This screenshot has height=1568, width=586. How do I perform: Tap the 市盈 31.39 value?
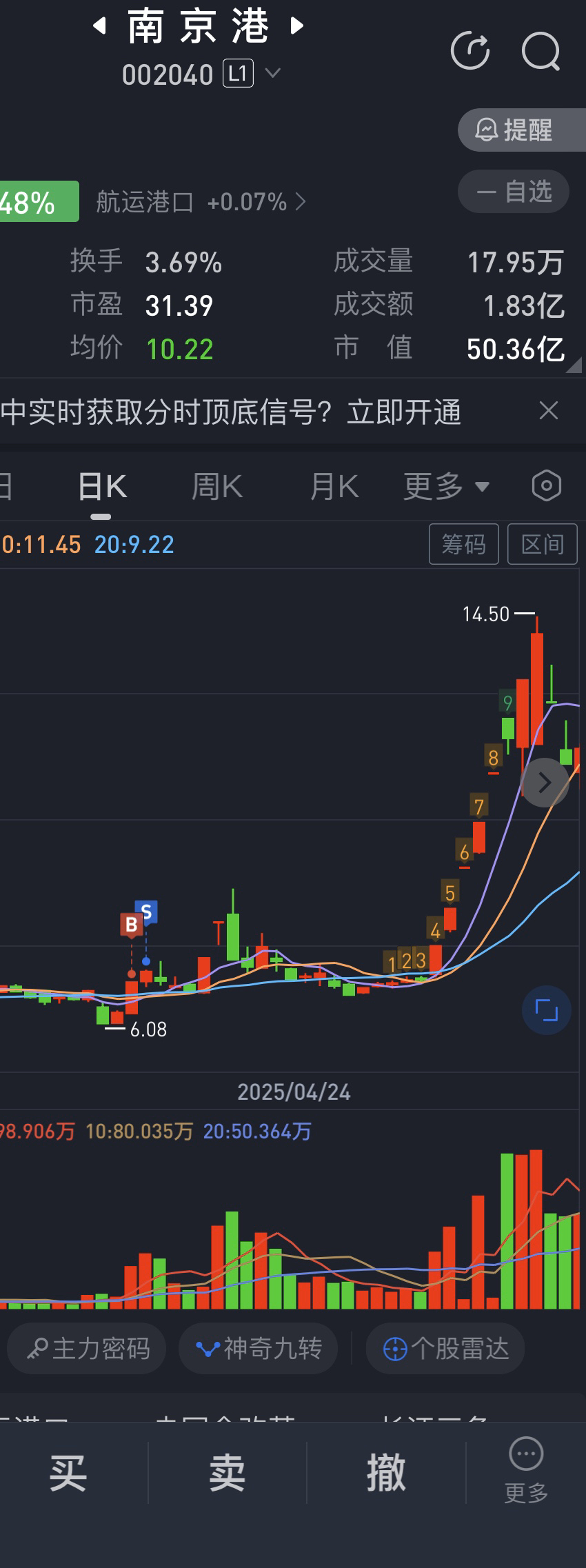179,305
